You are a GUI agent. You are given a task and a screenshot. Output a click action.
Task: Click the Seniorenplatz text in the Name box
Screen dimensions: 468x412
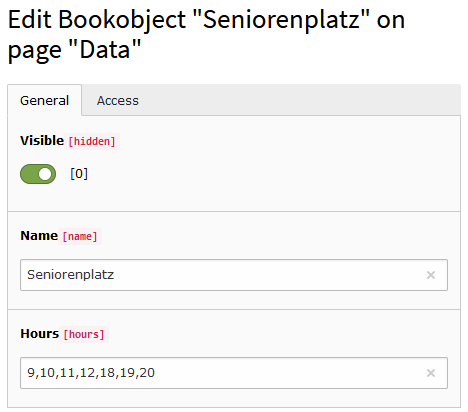pos(70,275)
